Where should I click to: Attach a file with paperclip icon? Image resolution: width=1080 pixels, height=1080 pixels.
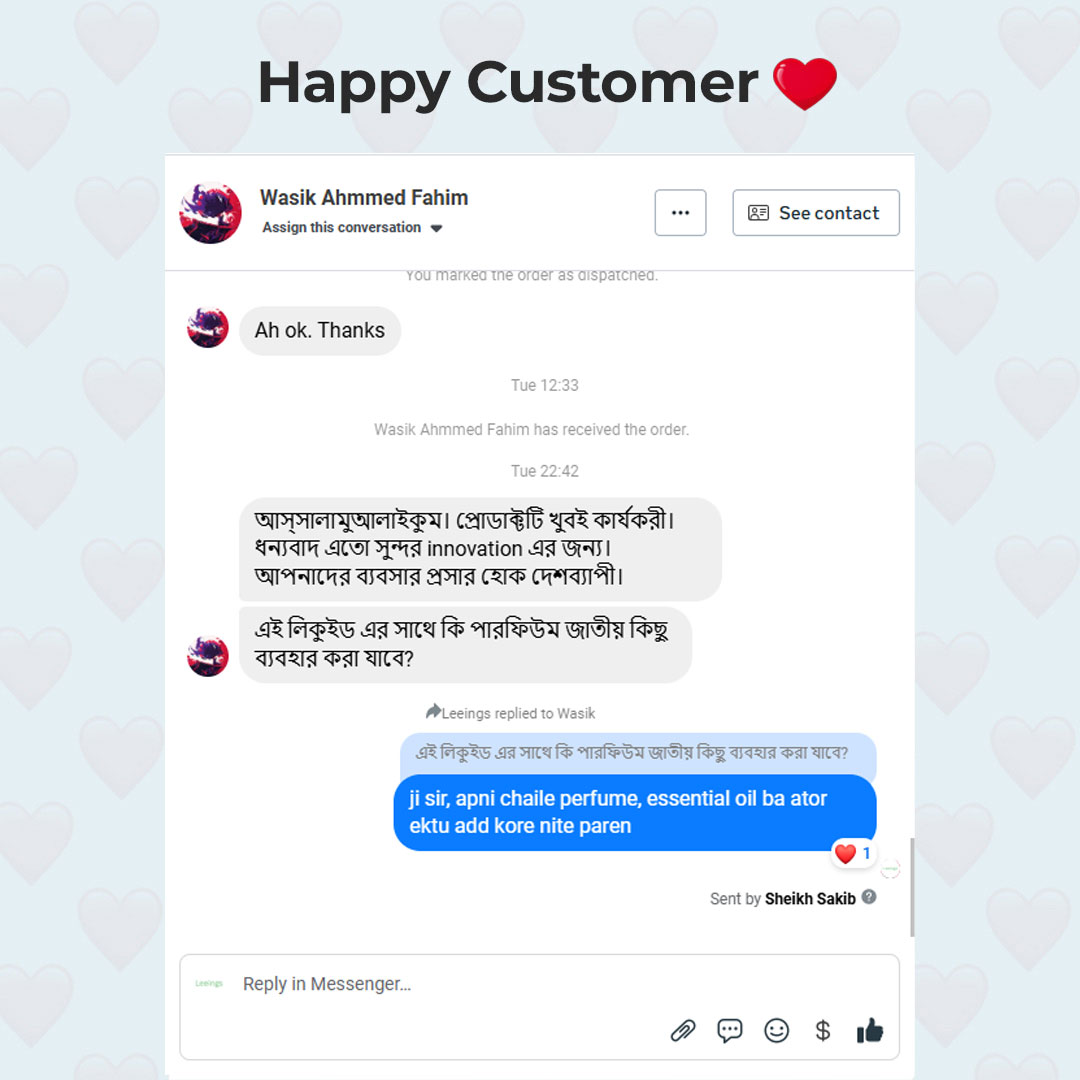[x=683, y=1030]
